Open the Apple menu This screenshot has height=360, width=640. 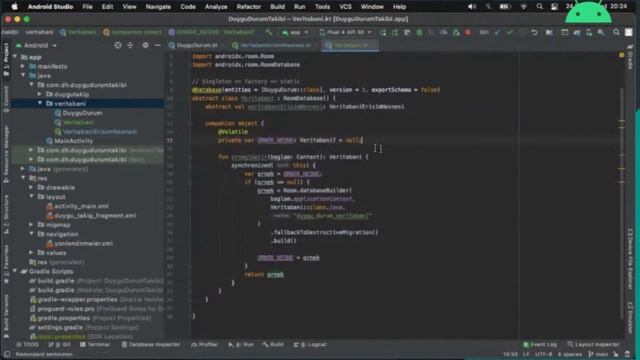(14, 7)
